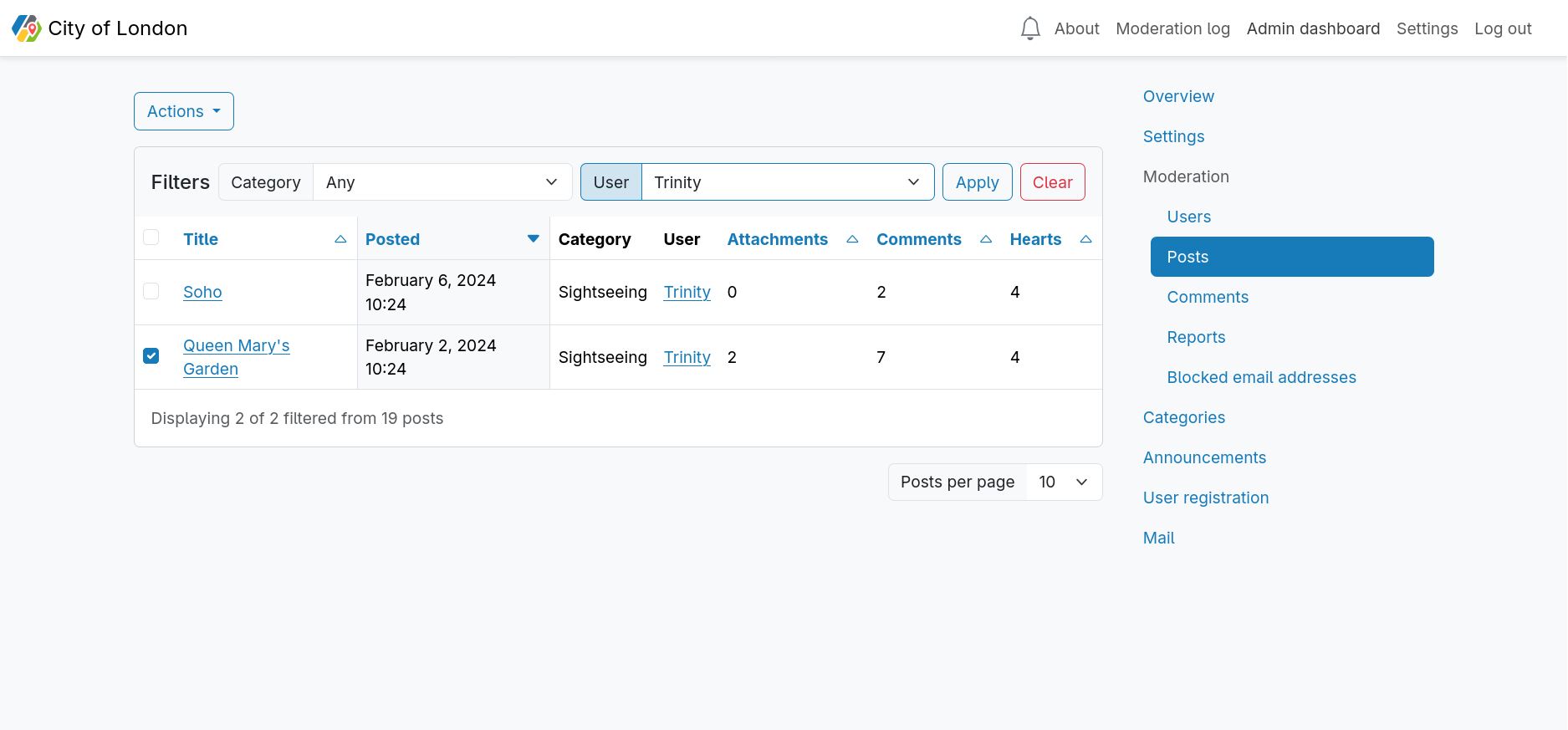The width and height of the screenshot is (1568, 730).
Task: Go to Moderation log in top navigation
Action: (1172, 28)
